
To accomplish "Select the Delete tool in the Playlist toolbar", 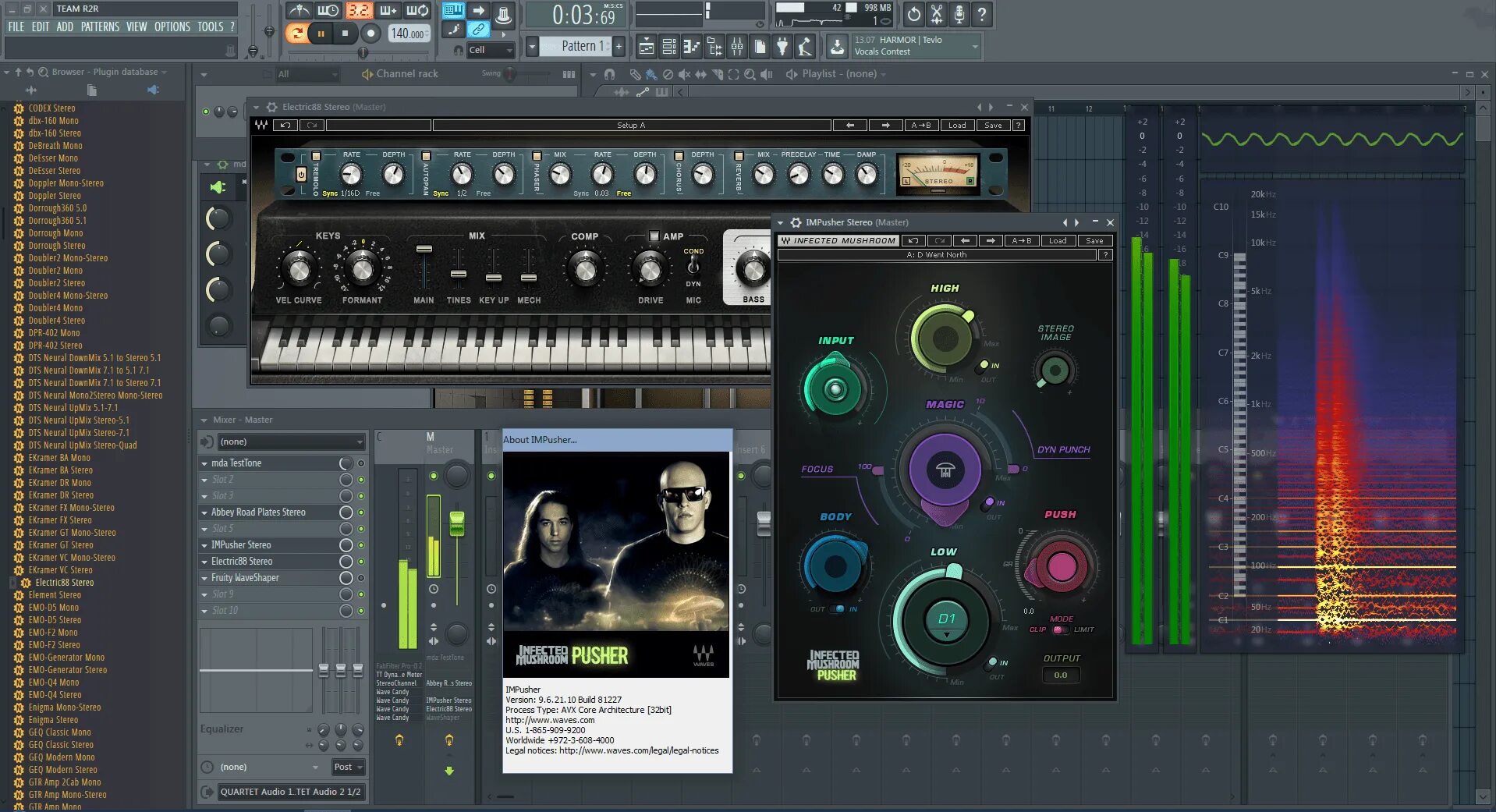I will (668, 76).
